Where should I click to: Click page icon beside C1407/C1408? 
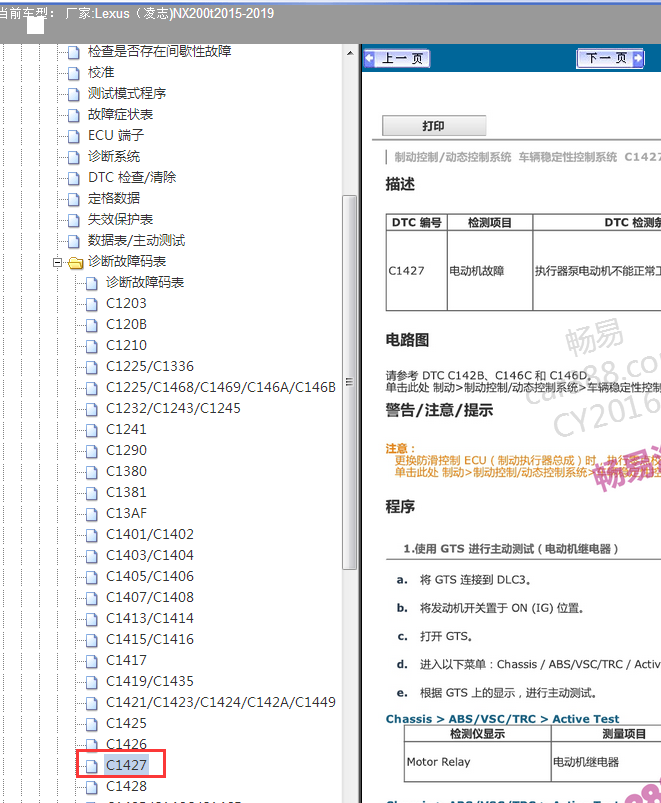pos(92,598)
